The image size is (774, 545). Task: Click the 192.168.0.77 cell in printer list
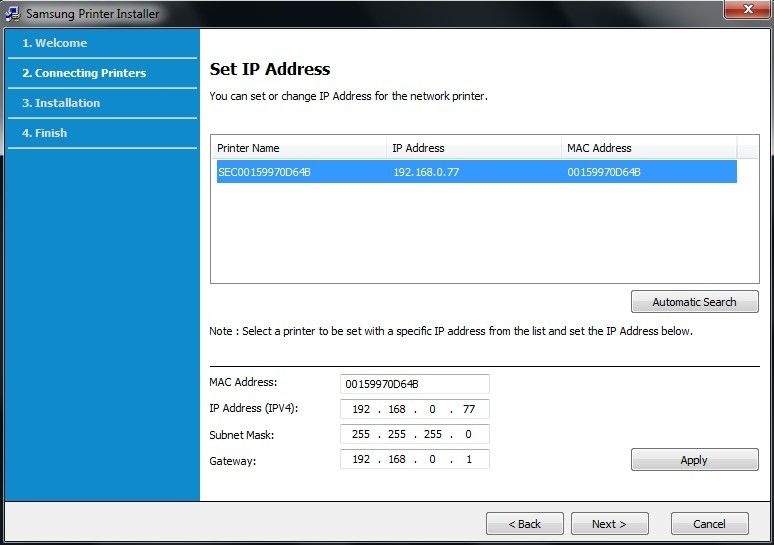tap(426, 172)
